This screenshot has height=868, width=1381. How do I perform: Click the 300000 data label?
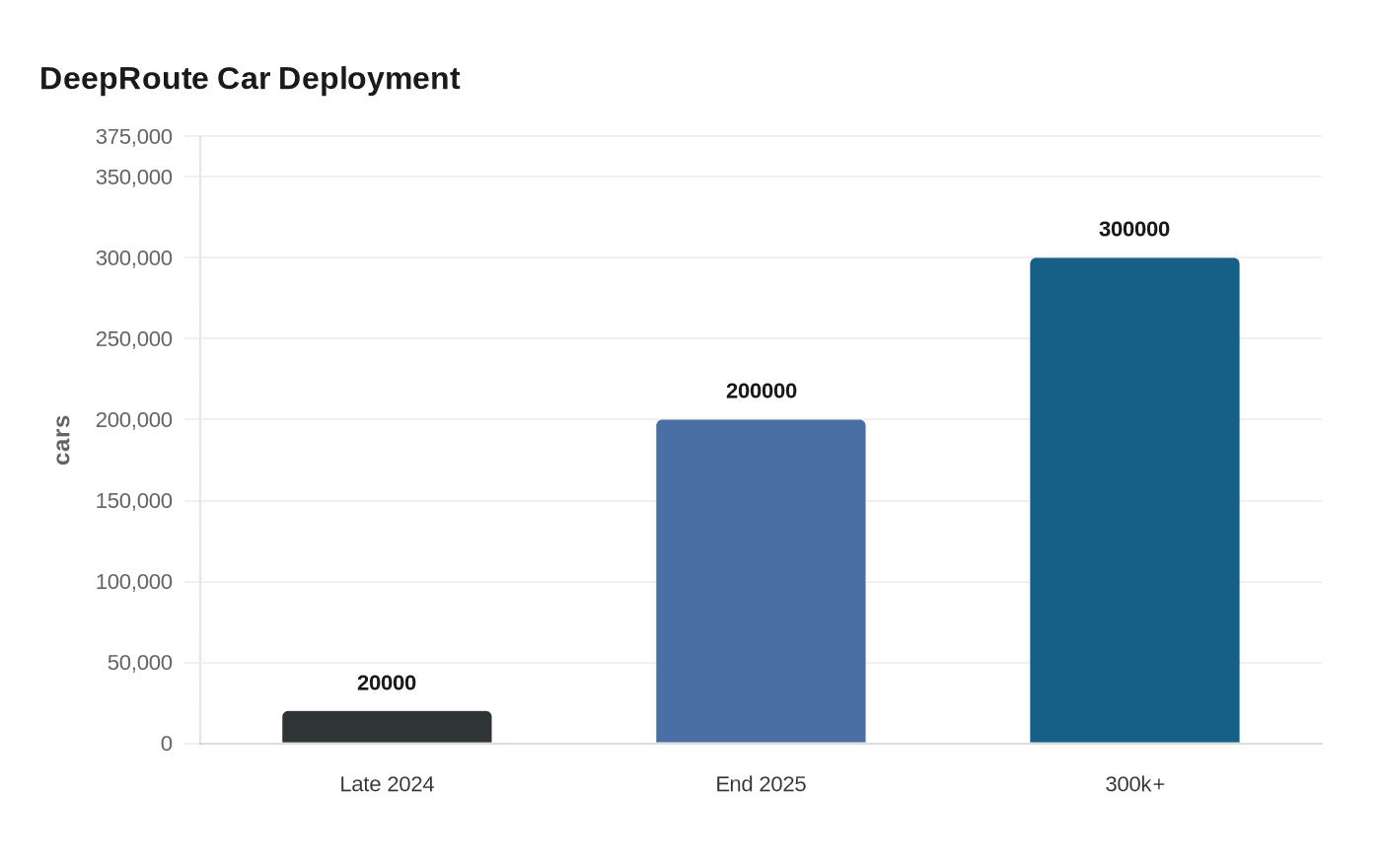pos(1134,229)
